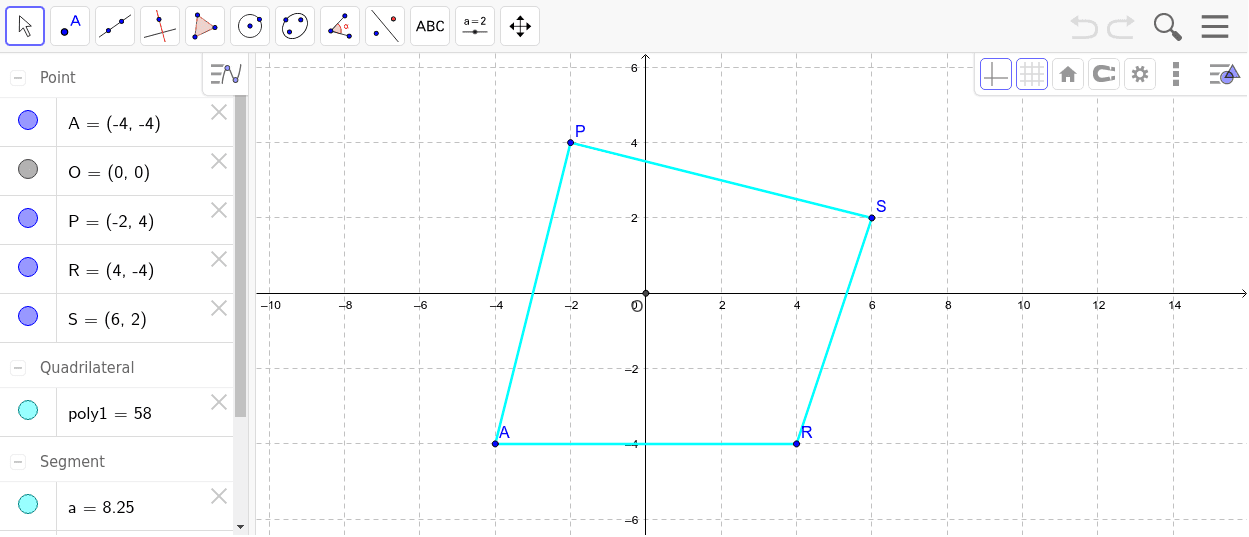Viewport: 1249px width, 537px height.
Task: Click the Segment group heading
Action: point(72,462)
